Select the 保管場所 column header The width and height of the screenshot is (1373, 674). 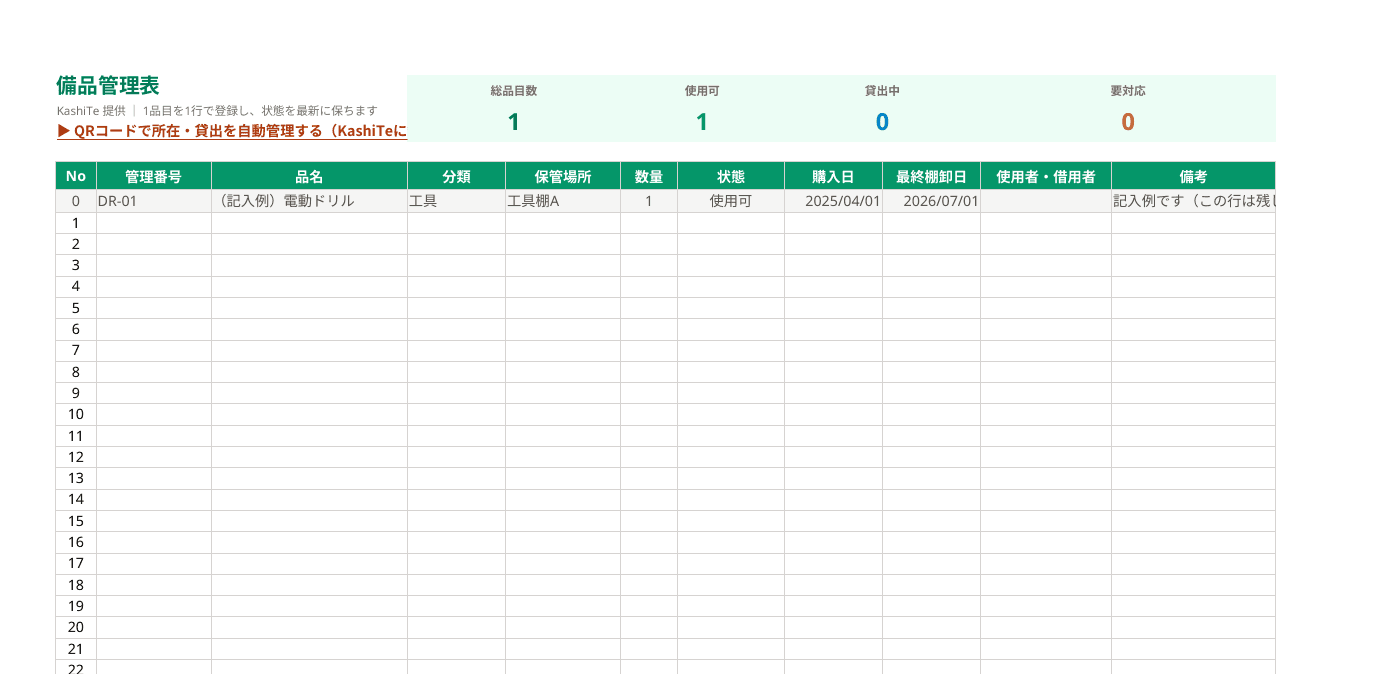[563, 176]
